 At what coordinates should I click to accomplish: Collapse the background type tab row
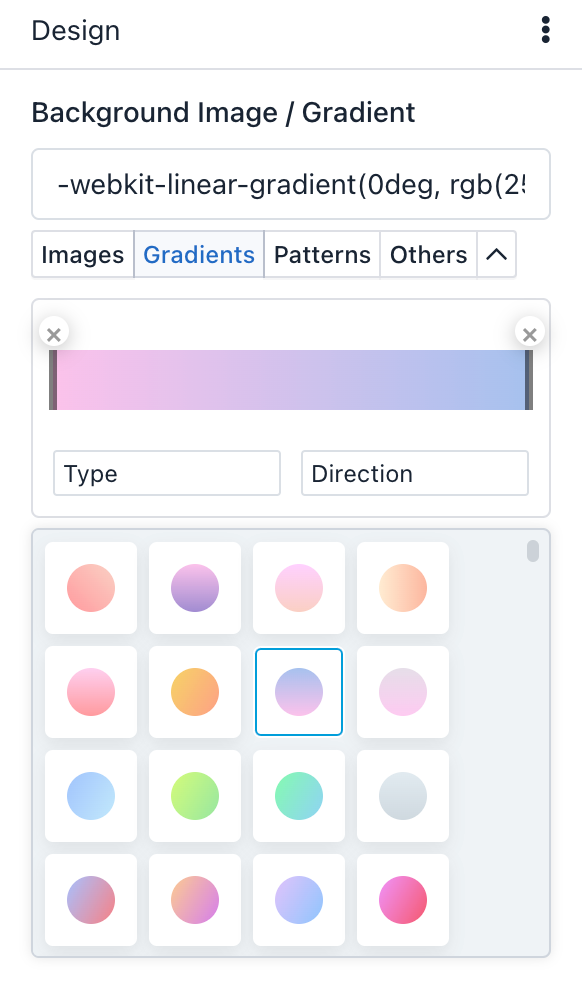[496, 255]
